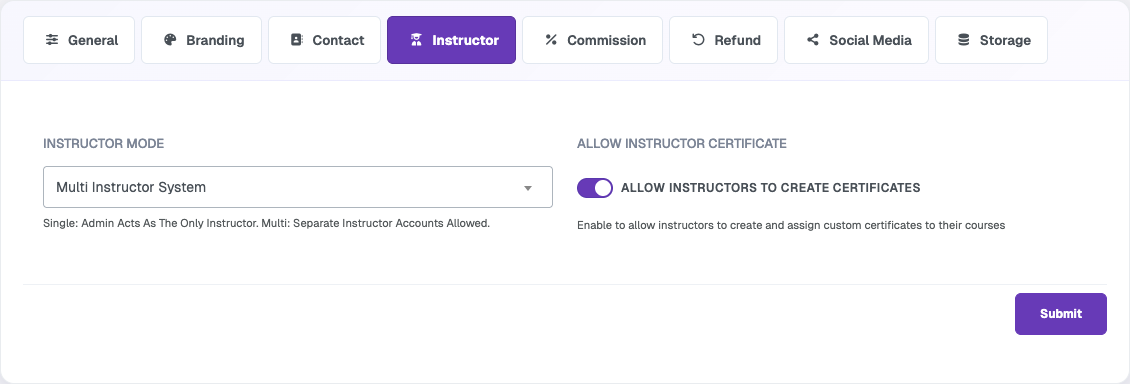Switch to the Branding tab

pos(201,40)
